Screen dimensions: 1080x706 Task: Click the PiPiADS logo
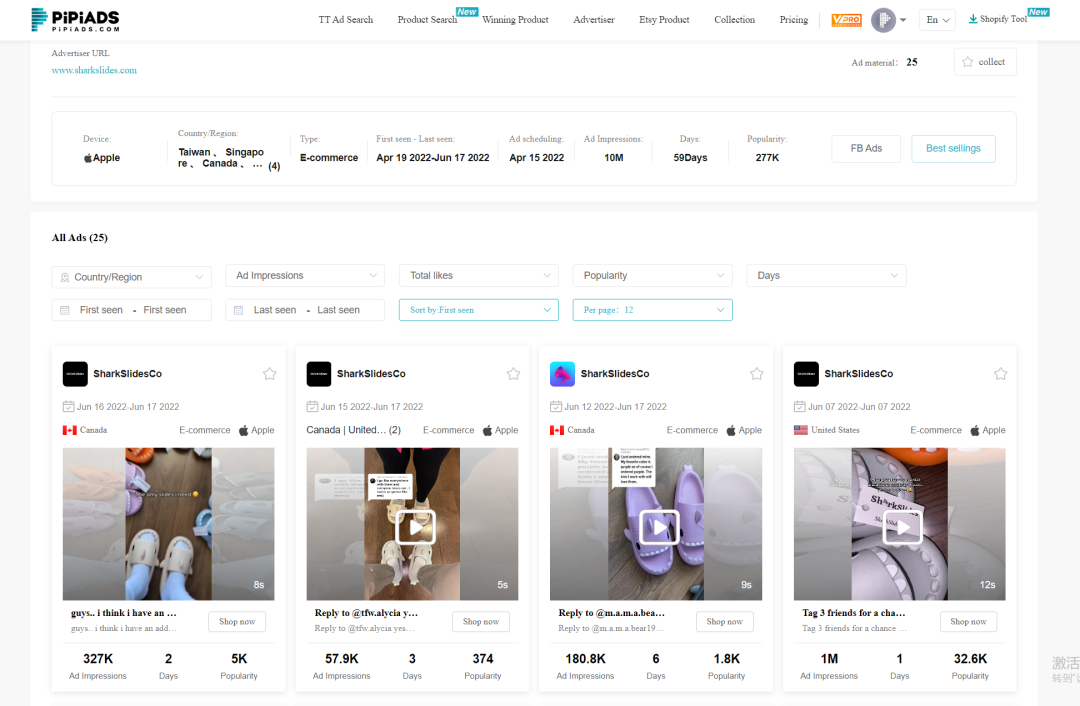(75, 19)
